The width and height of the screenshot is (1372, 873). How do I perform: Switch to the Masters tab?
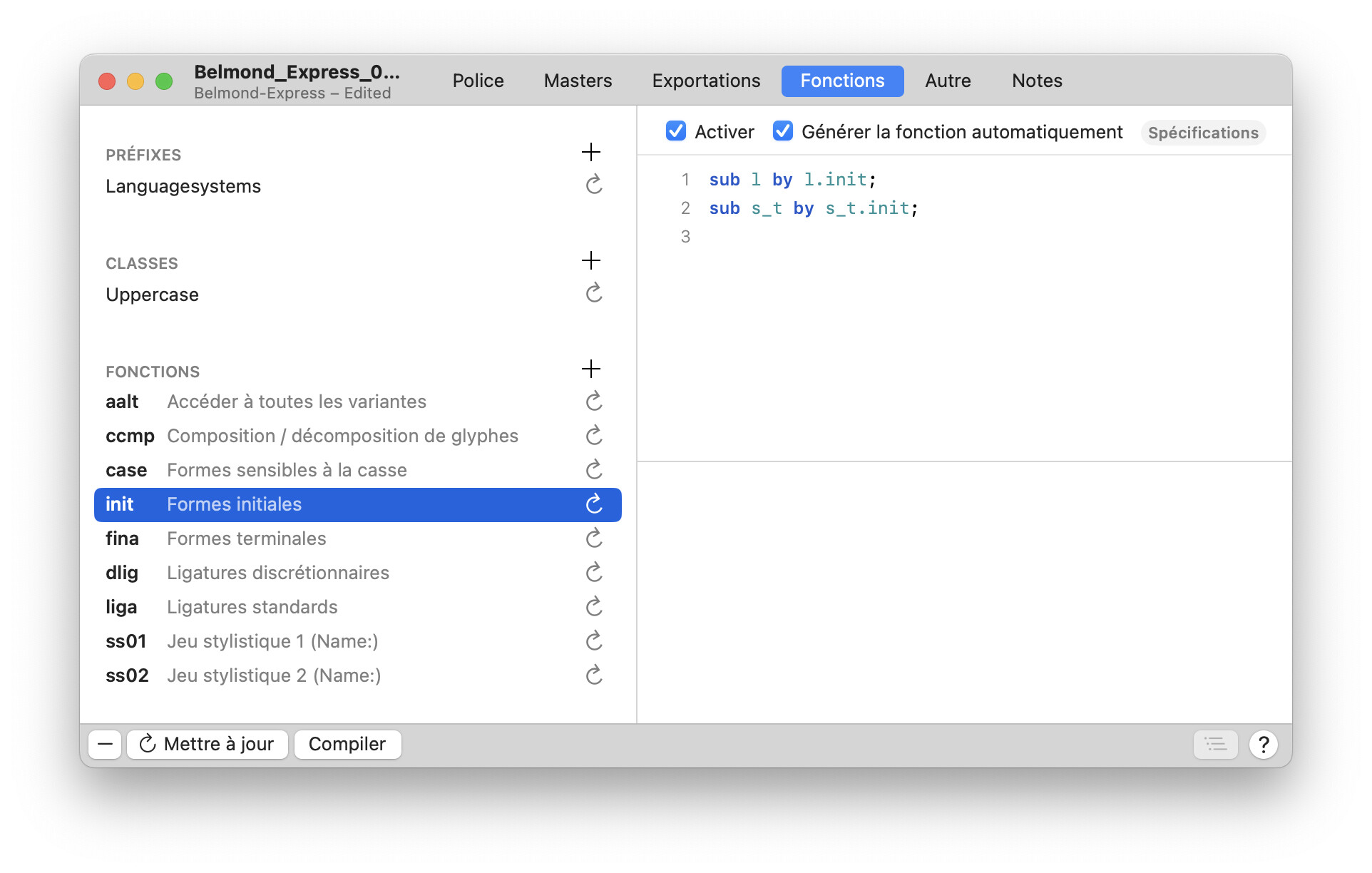click(578, 81)
